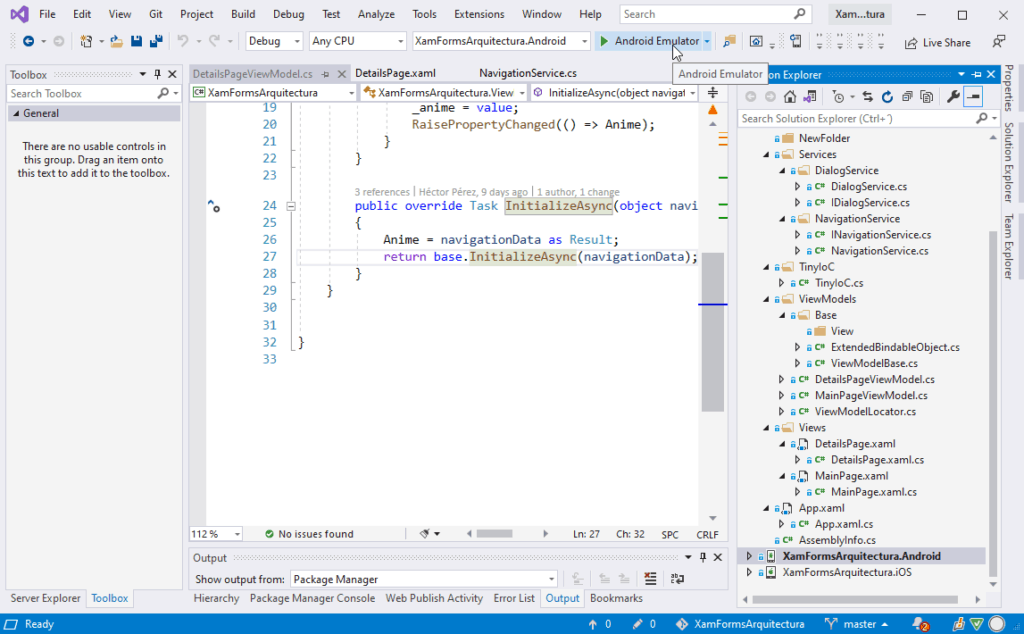Click the Save All icon
This screenshot has width=1024, height=634.
coord(155,41)
